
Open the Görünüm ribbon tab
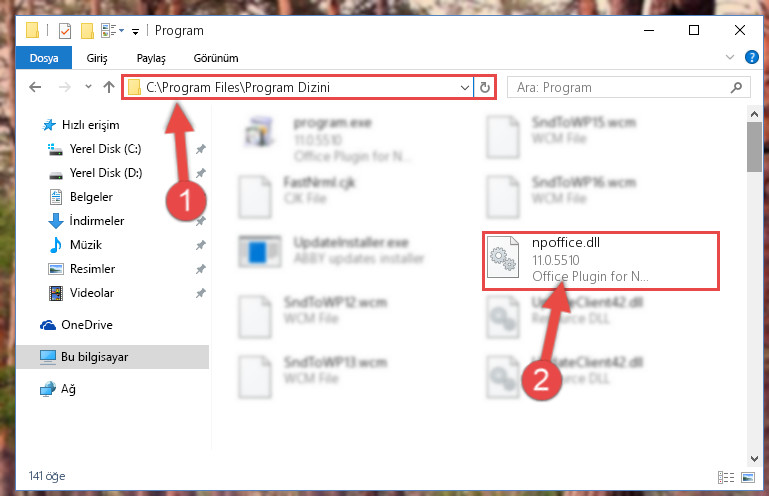[216, 58]
